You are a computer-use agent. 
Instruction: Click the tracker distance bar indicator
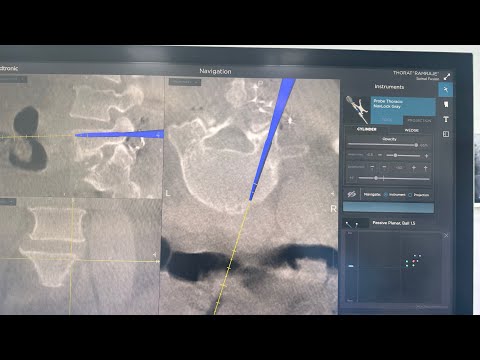click(x=351, y=266)
